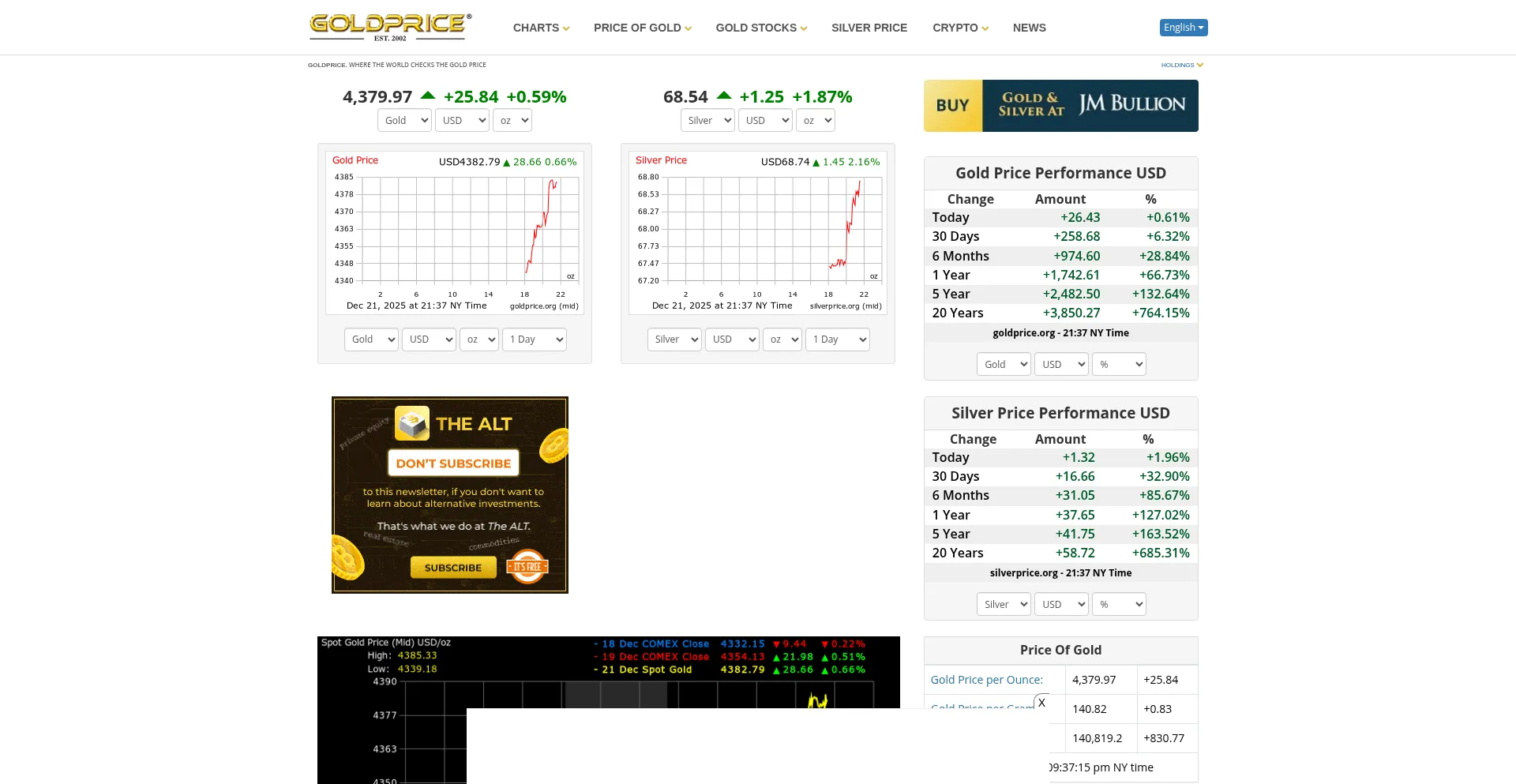Click the goldprice.org link below the performance table
This screenshot has height=784, width=1516.
click(x=1024, y=332)
